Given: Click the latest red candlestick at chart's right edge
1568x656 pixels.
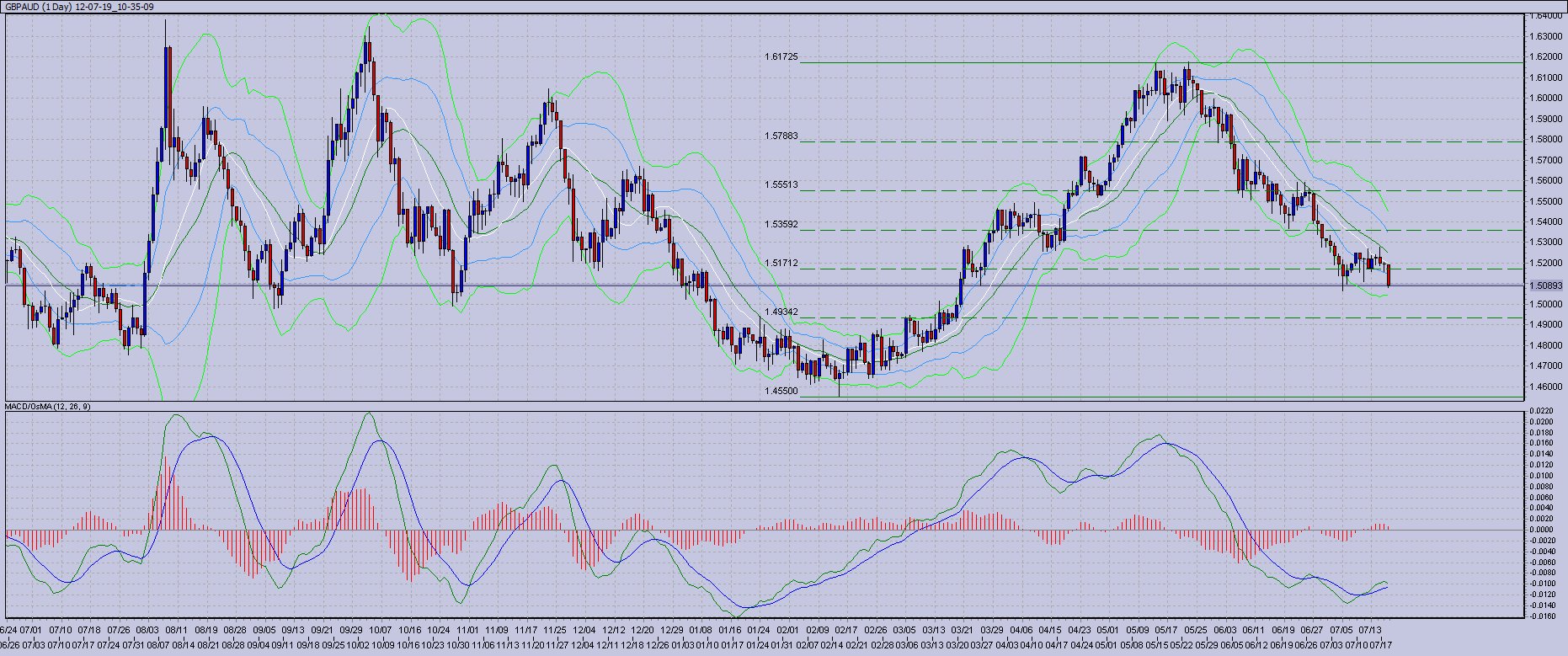Looking at the screenshot, I should [x=1388, y=275].
